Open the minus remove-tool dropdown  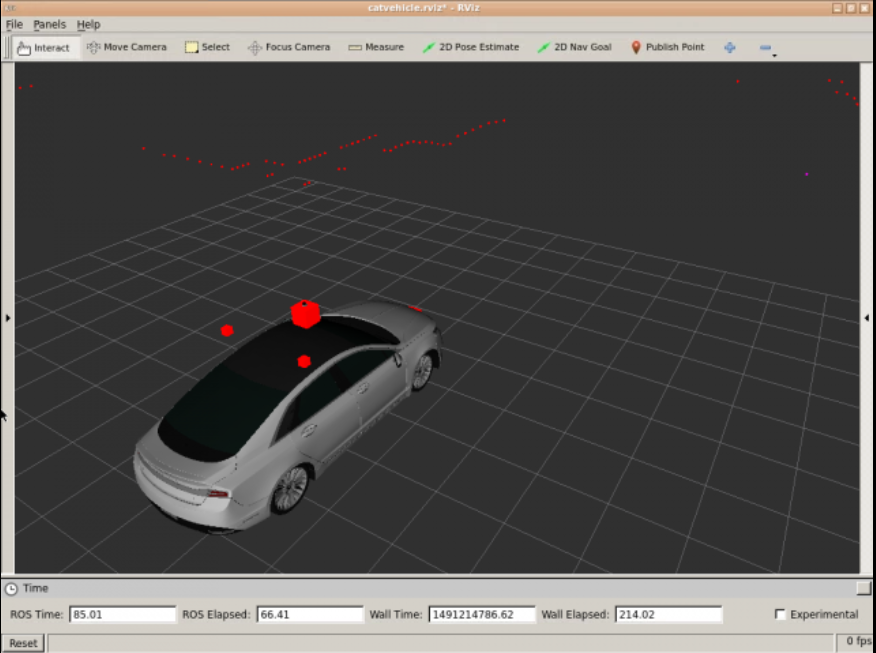767,48
